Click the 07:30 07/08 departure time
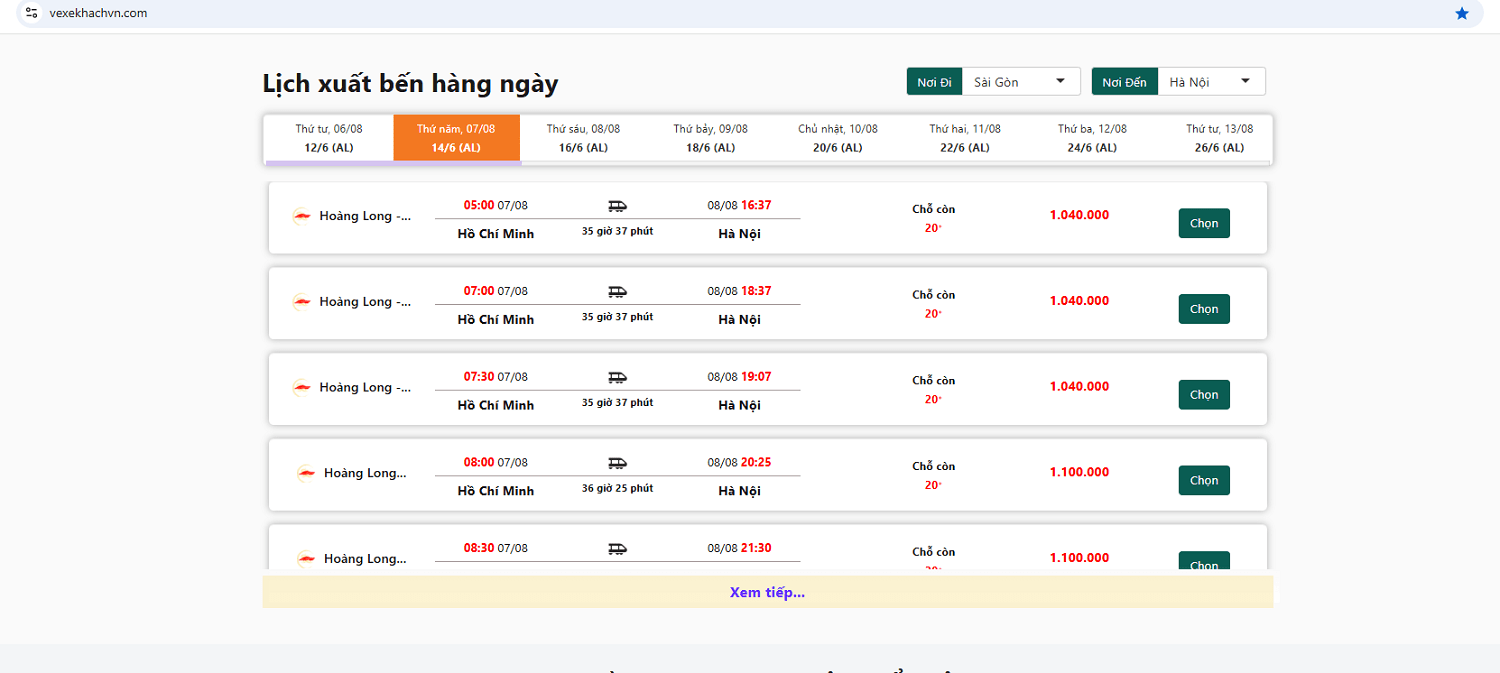This screenshot has width=1500, height=673. click(495, 377)
